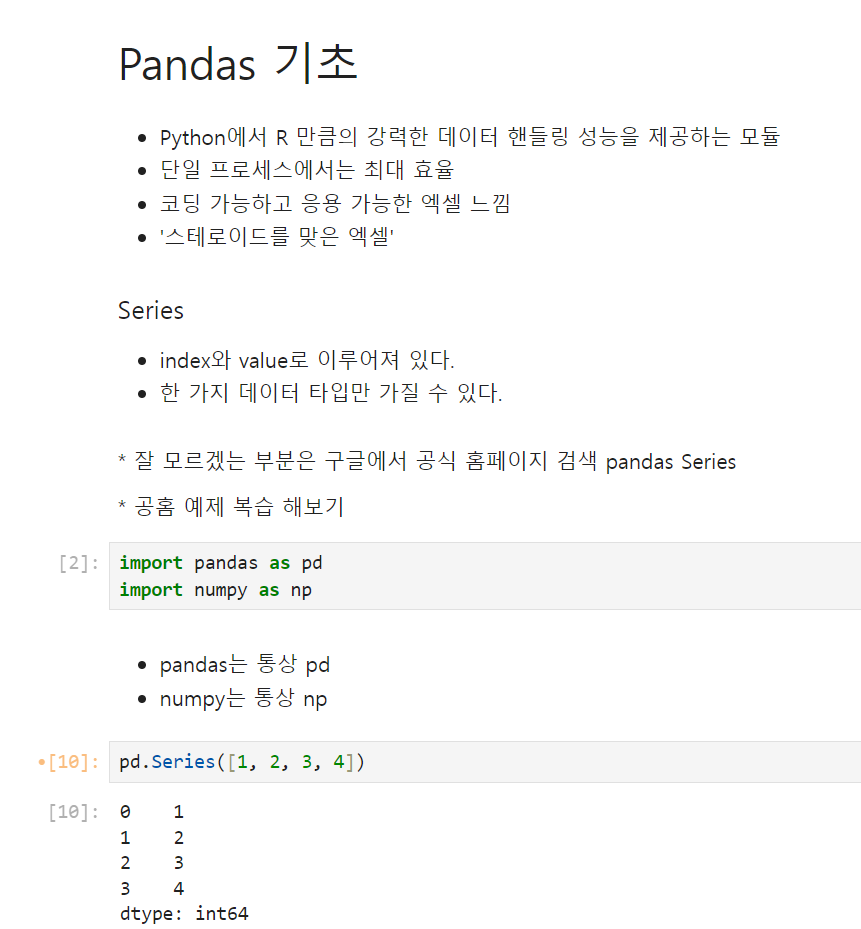Click the 'Pandas 기초' heading
This screenshot has width=861, height=929.
click(x=238, y=63)
